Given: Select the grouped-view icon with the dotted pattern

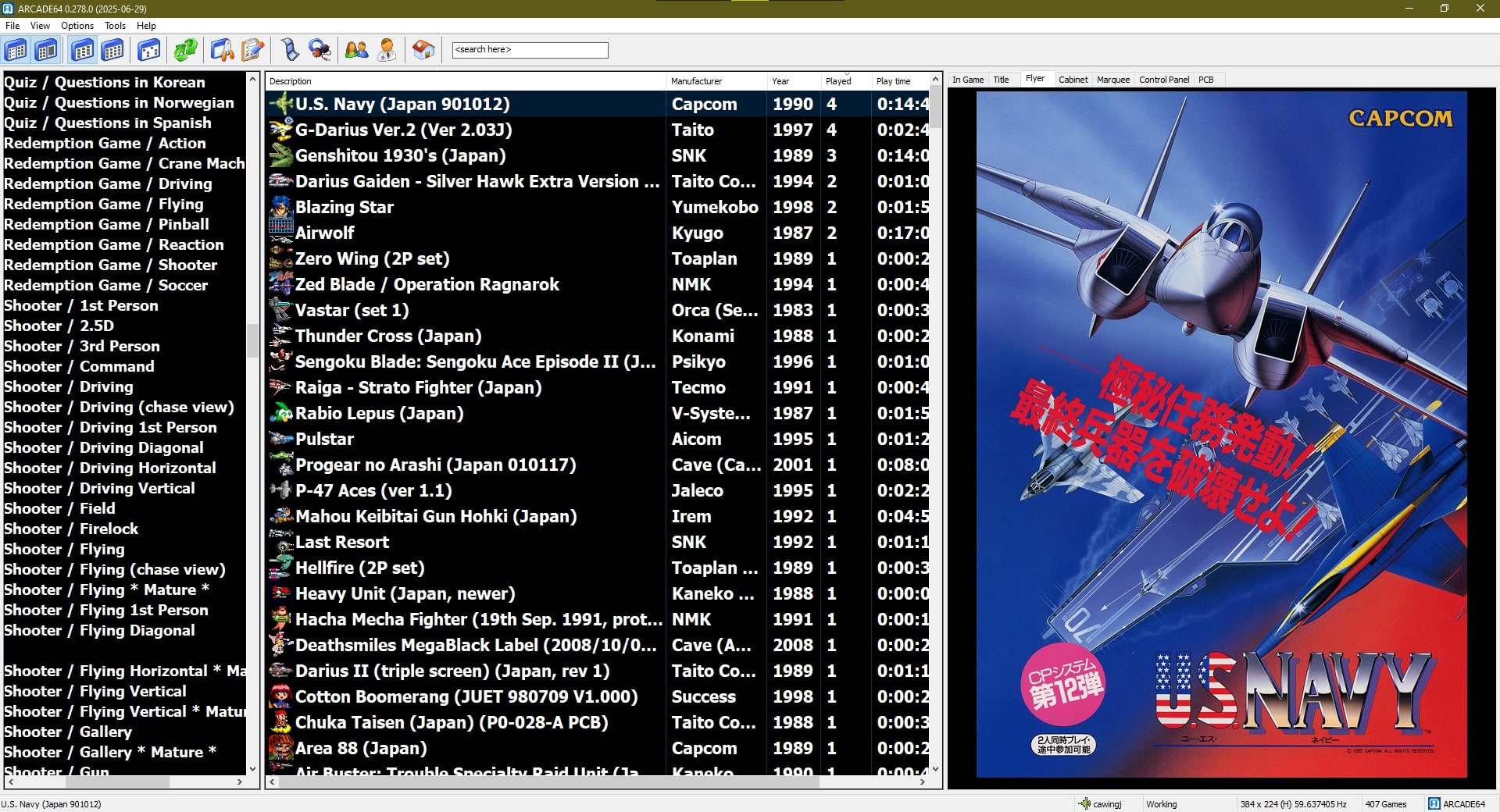Looking at the screenshot, I should coord(148,51).
